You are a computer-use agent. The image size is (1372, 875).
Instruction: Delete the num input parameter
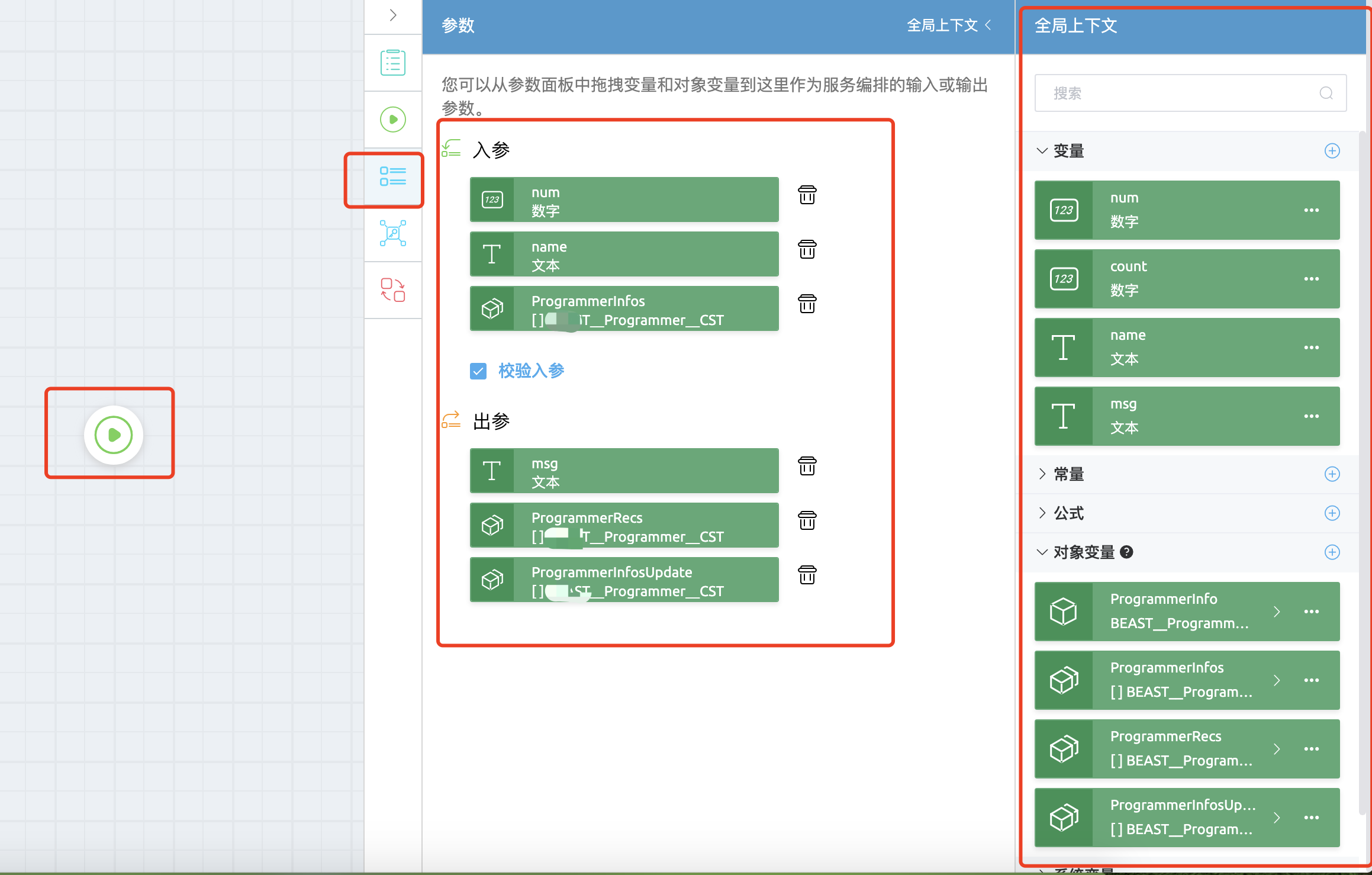pos(807,195)
